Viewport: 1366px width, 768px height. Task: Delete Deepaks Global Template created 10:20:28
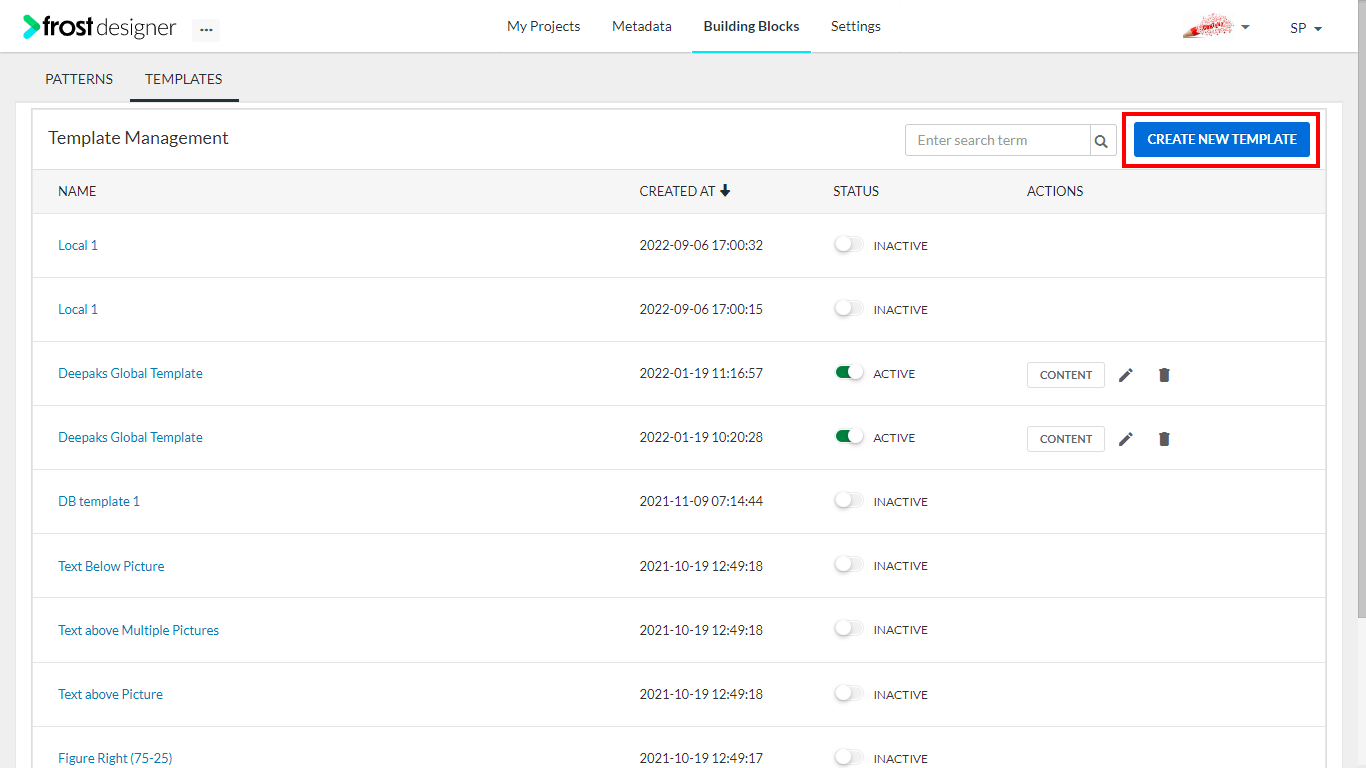click(x=1164, y=439)
